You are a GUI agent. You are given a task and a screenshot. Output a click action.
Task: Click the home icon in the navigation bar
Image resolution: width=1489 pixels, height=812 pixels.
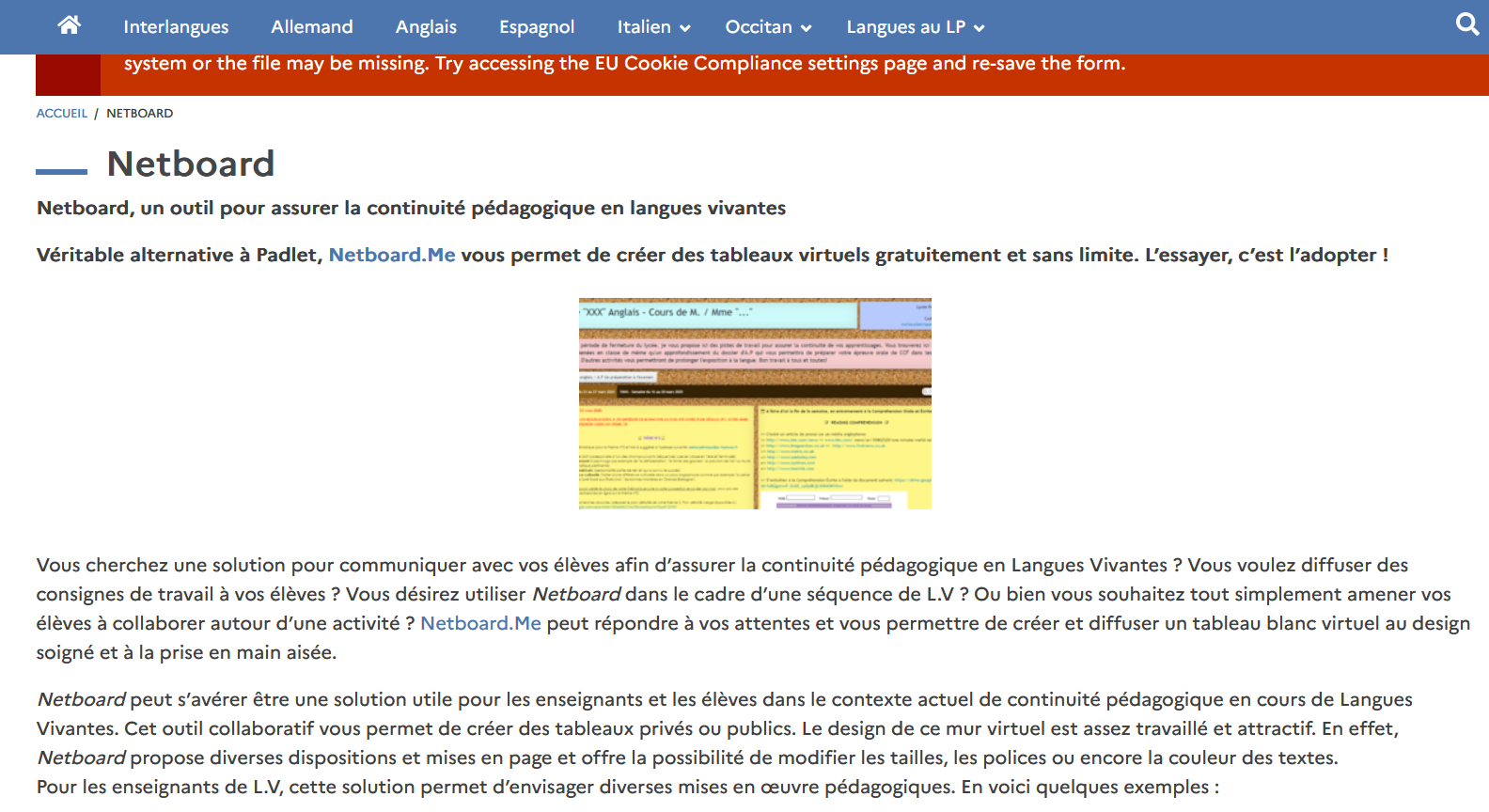pyautogui.click(x=69, y=25)
